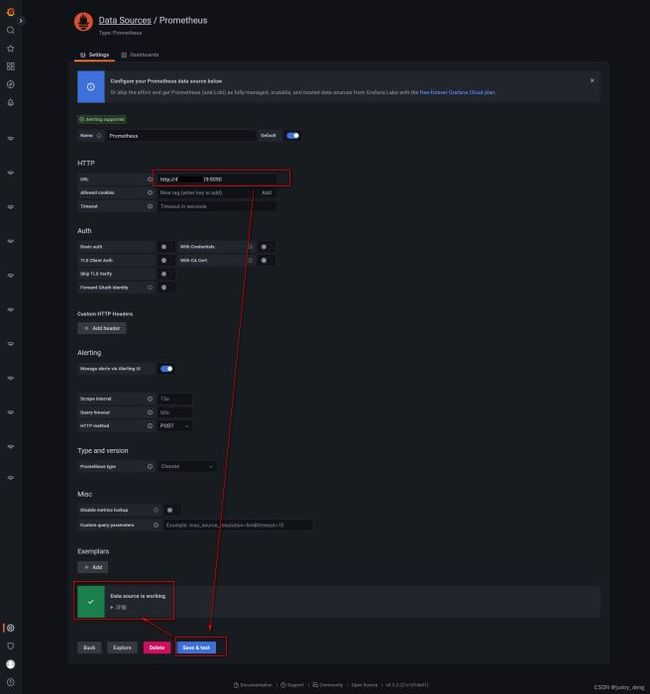Image resolution: width=650 pixels, height=694 pixels.
Task: Open Alerting bell icon in sidebar
Action: tap(11, 103)
